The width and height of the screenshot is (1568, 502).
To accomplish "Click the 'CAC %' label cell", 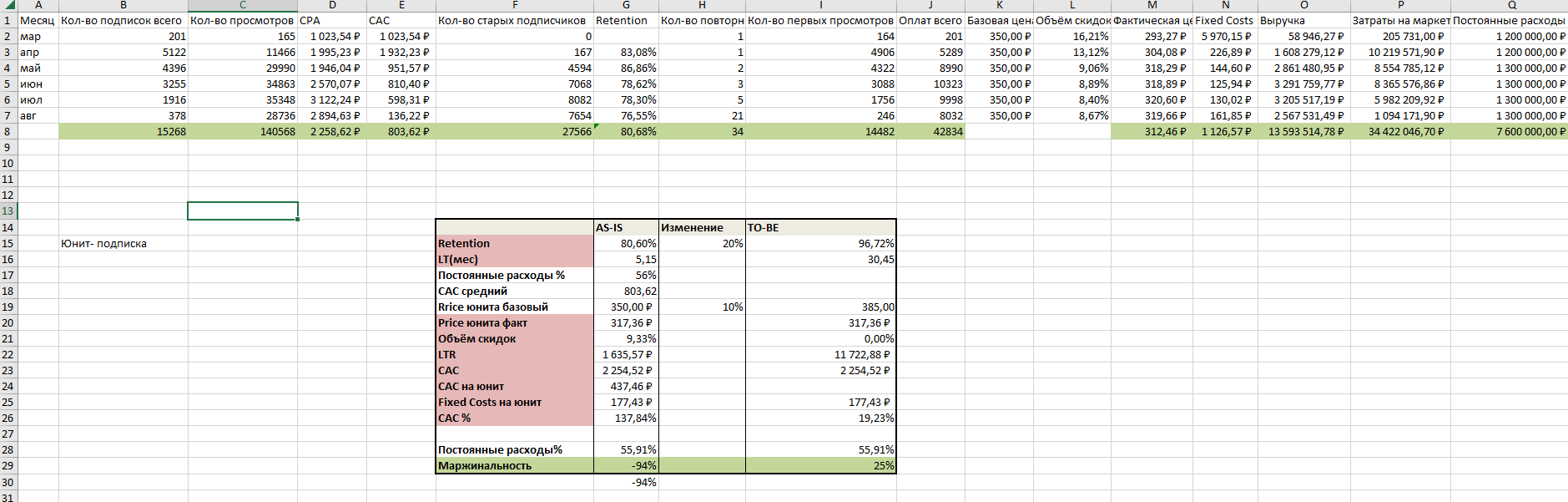I will click(x=515, y=418).
